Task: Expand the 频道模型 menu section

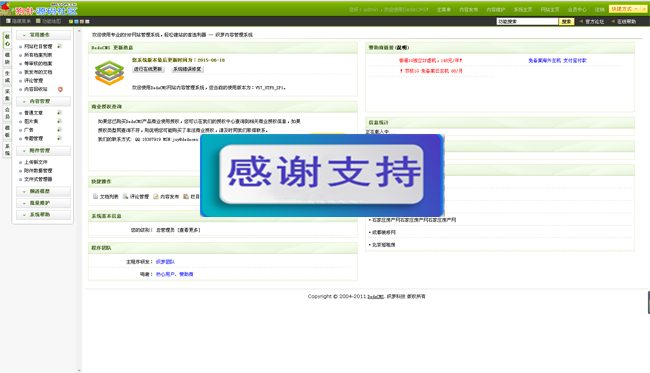Action: (x=44, y=191)
